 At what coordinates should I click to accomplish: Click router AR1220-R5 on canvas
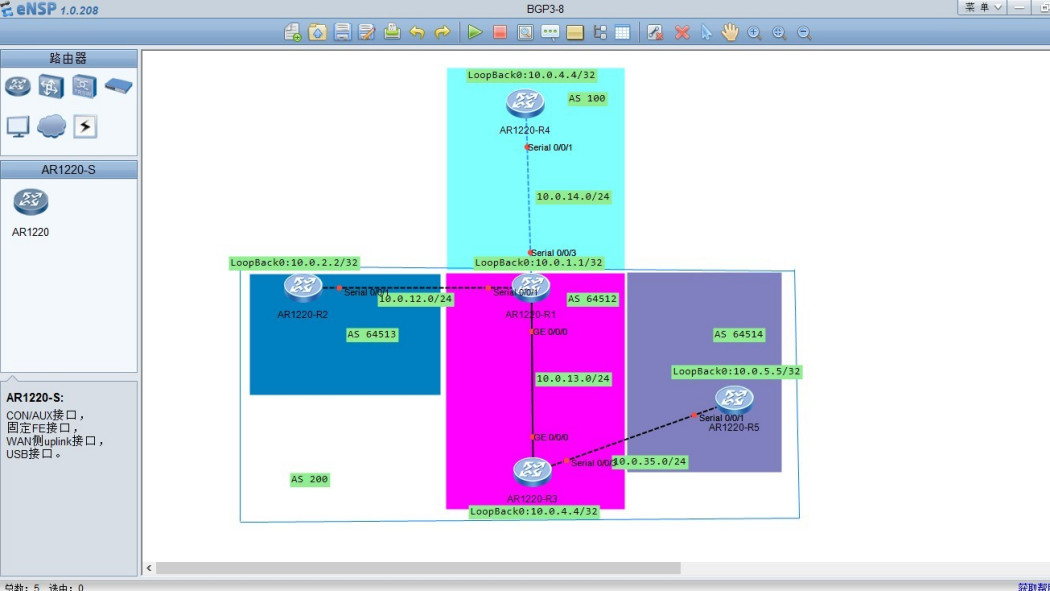(x=734, y=399)
